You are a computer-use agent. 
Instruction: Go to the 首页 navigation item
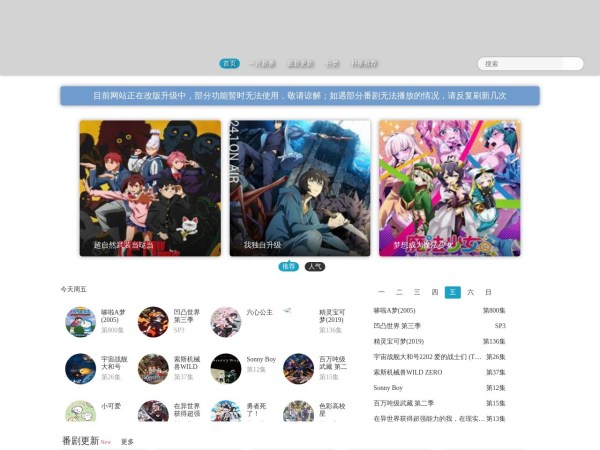pos(230,63)
